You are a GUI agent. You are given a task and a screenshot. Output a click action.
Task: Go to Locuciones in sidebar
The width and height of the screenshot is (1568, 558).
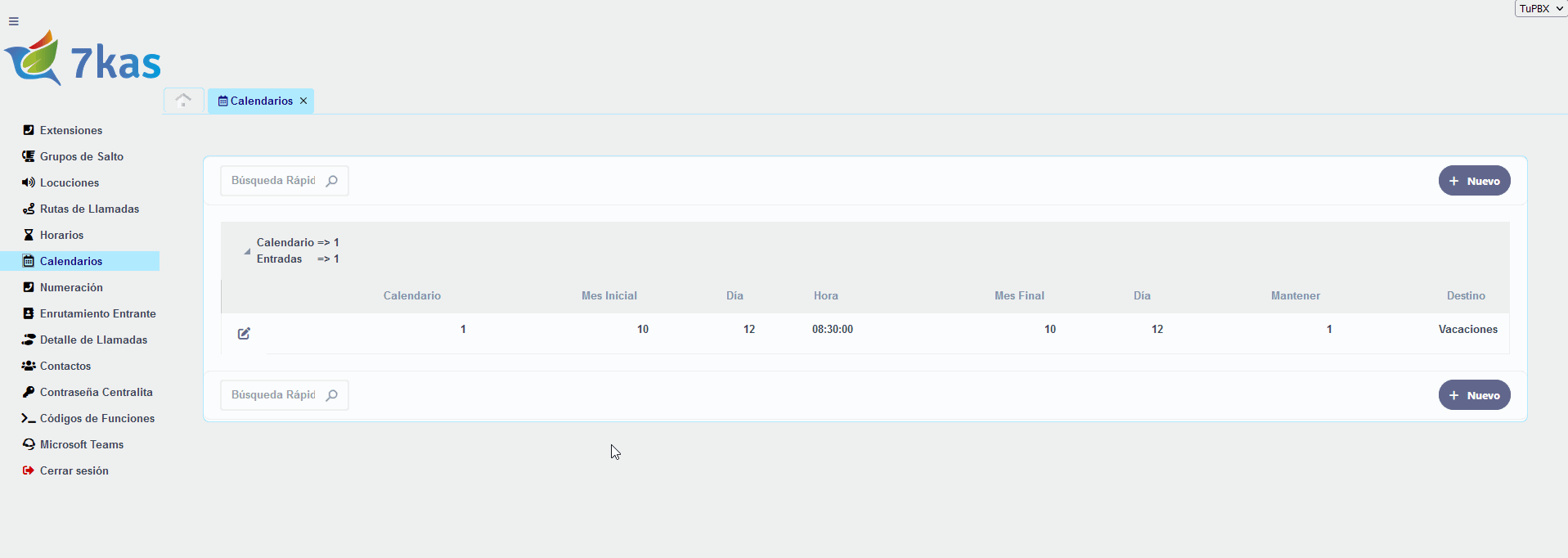point(70,182)
